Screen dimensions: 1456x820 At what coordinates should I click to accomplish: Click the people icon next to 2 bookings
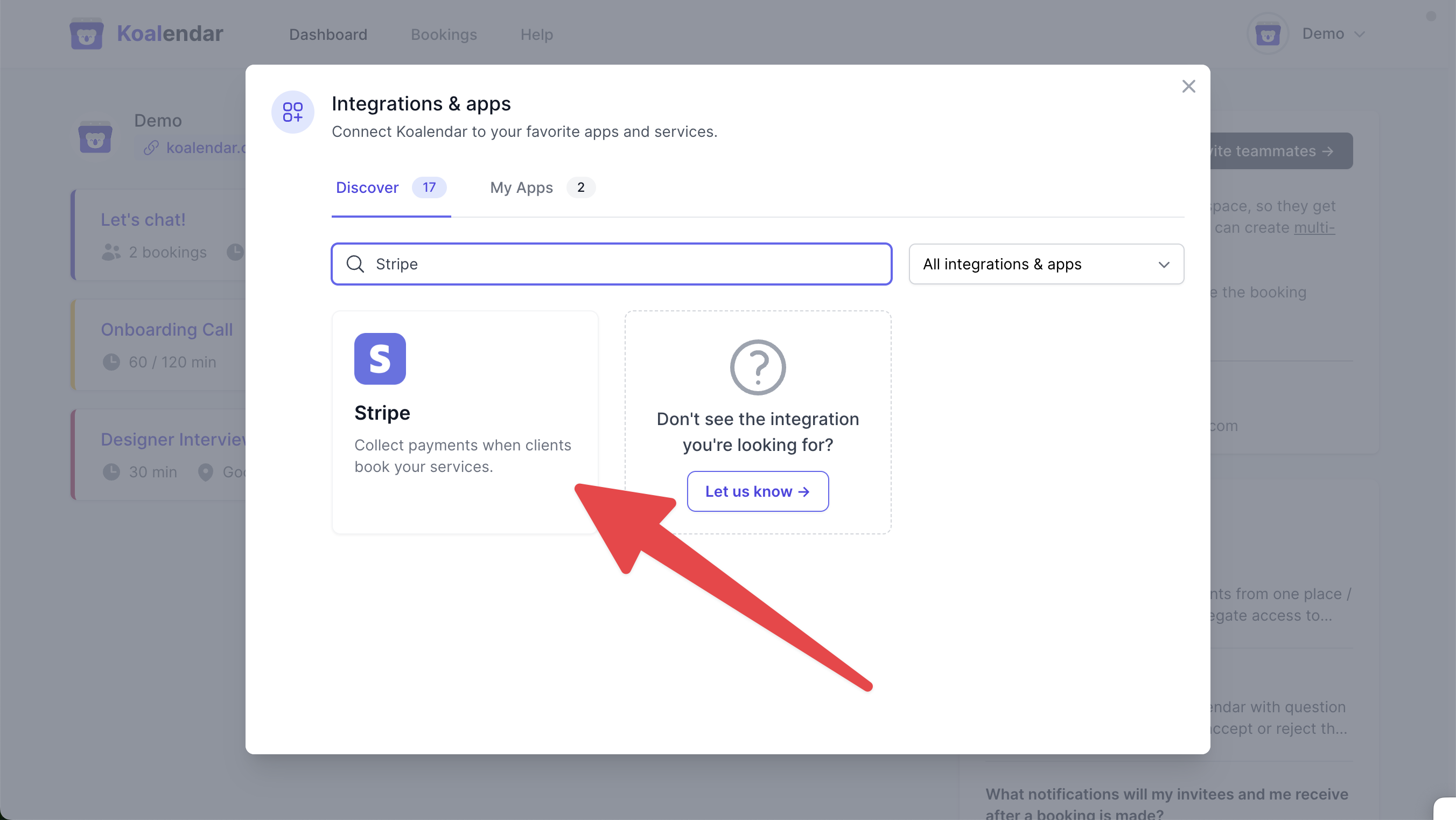click(111, 252)
